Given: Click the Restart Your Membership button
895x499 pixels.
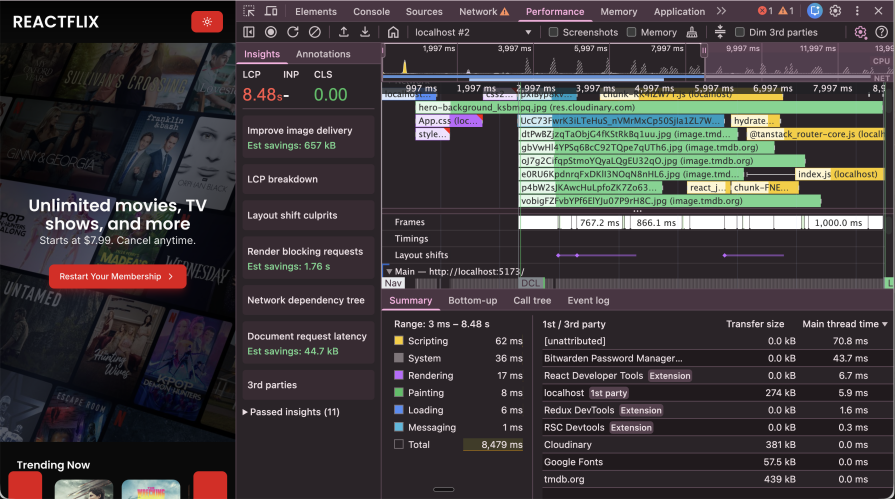Looking at the screenshot, I should 117,276.
